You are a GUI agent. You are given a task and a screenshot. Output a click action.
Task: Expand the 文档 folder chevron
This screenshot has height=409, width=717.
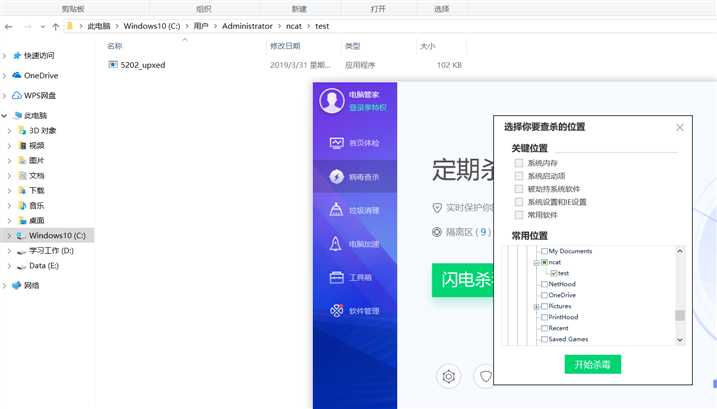point(9,176)
